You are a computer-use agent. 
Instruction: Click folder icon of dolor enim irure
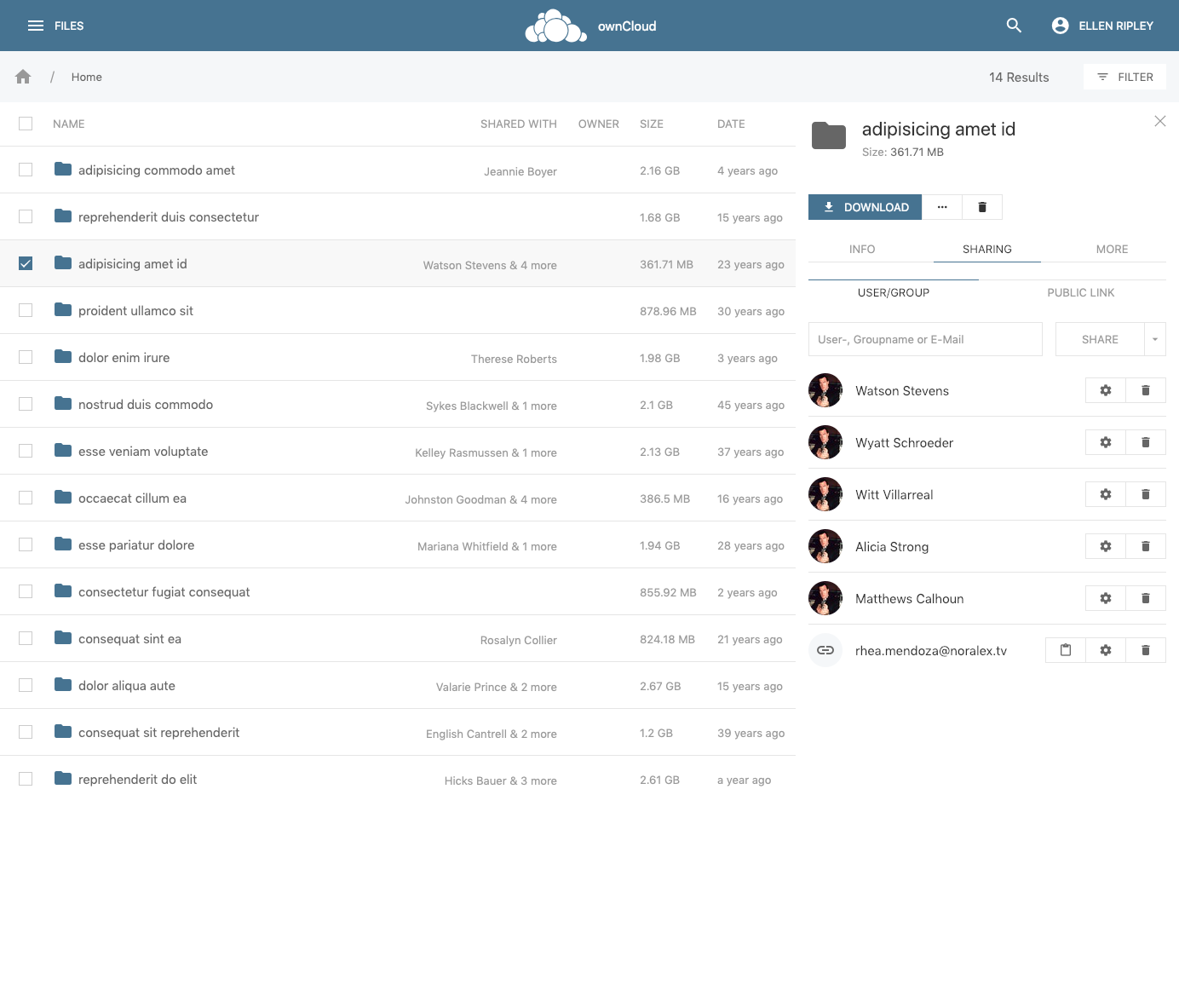point(63,356)
